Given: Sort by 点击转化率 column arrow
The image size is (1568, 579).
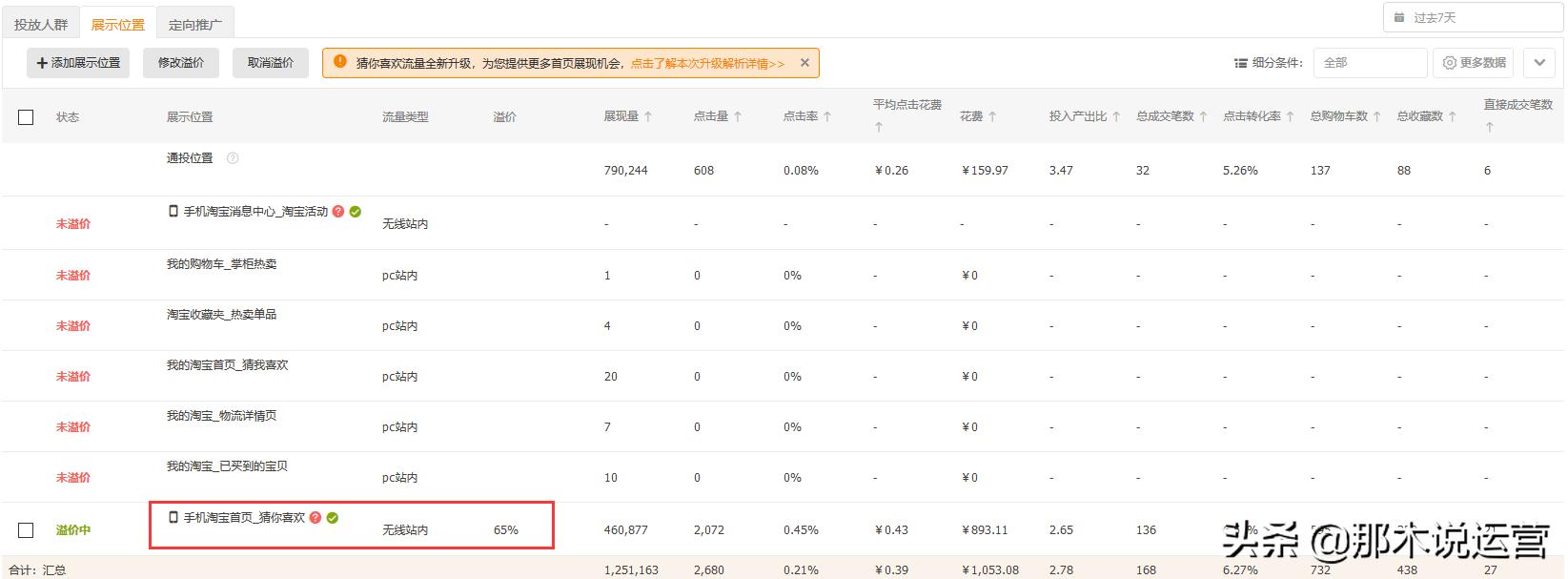Looking at the screenshot, I should 1290,116.
